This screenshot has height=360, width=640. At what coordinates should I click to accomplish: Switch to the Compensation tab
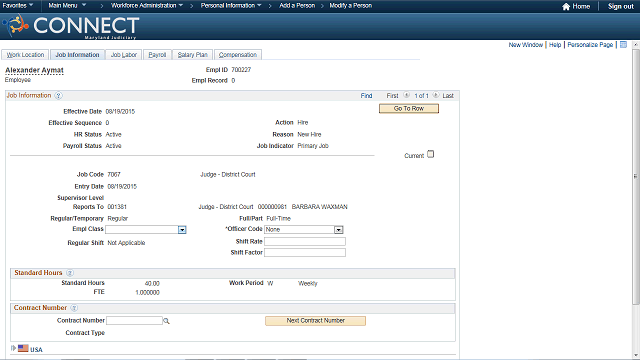pos(238,55)
